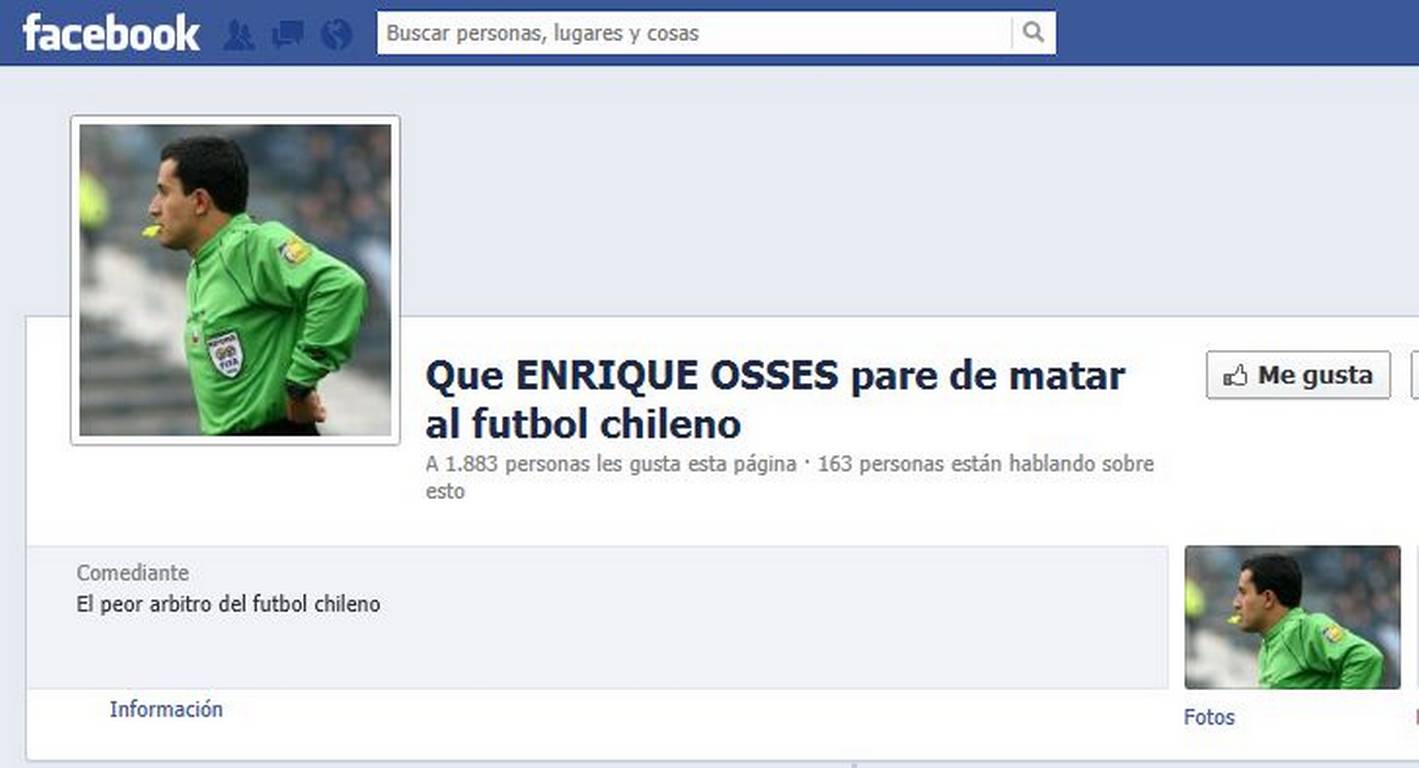Click the thumbs-up icon on Me gusta
Screen dimensions: 1419x768
coord(1235,375)
